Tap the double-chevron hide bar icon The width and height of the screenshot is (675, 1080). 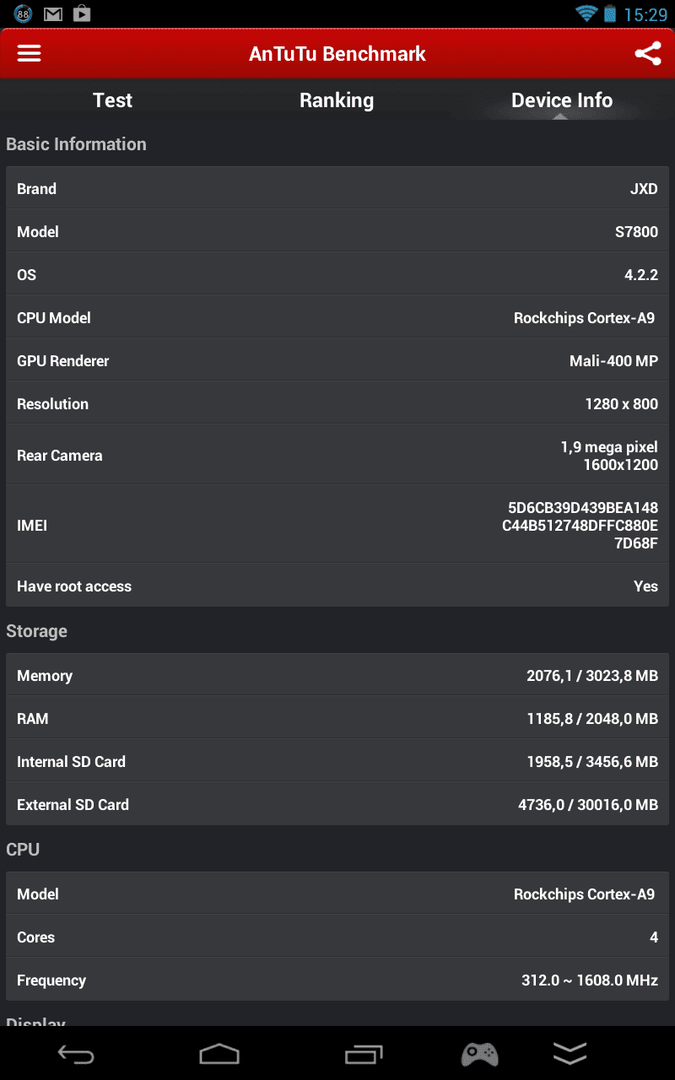click(570, 1054)
